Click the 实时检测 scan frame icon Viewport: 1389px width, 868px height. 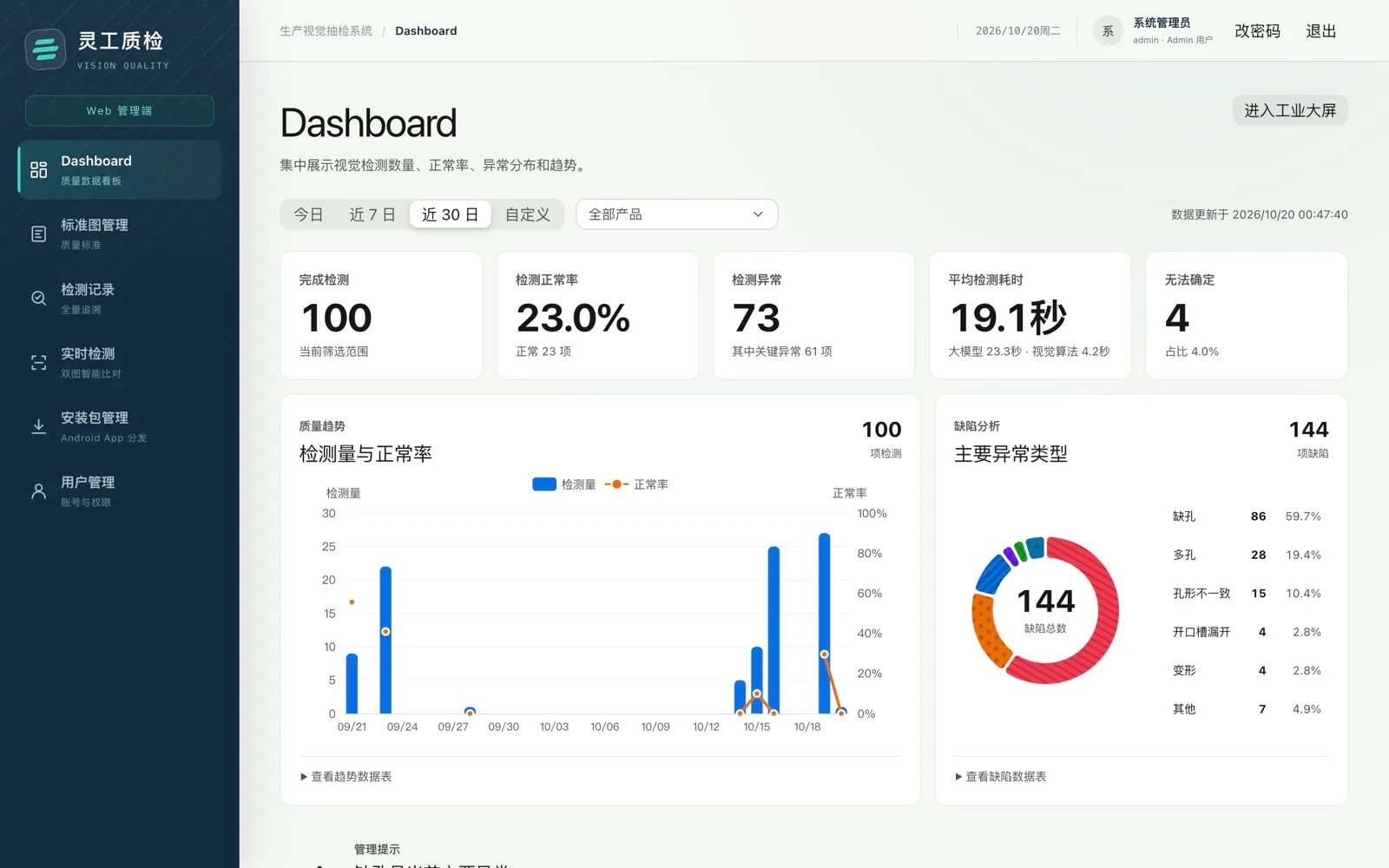[39, 363]
